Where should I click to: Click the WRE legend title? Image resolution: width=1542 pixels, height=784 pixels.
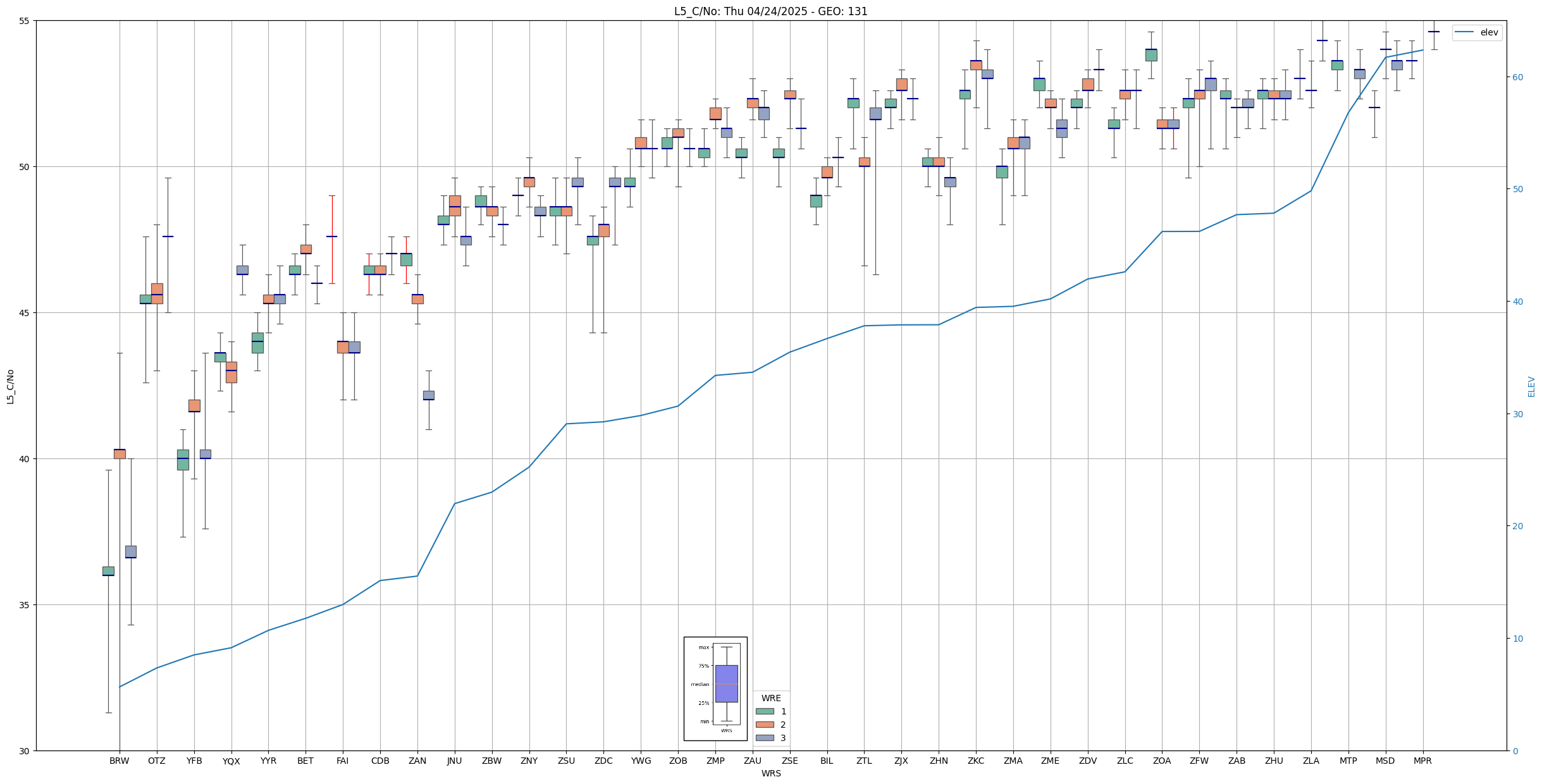click(770, 698)
